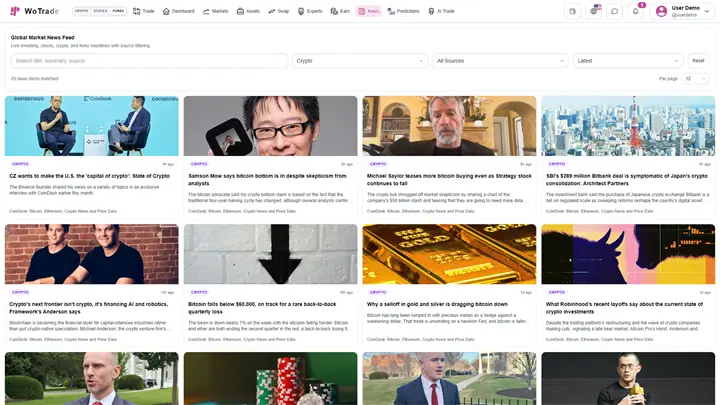The image size is (720, 405).
Task: Read 'Crypto's next frontier isn't crypto' headline
Action: point(89,308)
